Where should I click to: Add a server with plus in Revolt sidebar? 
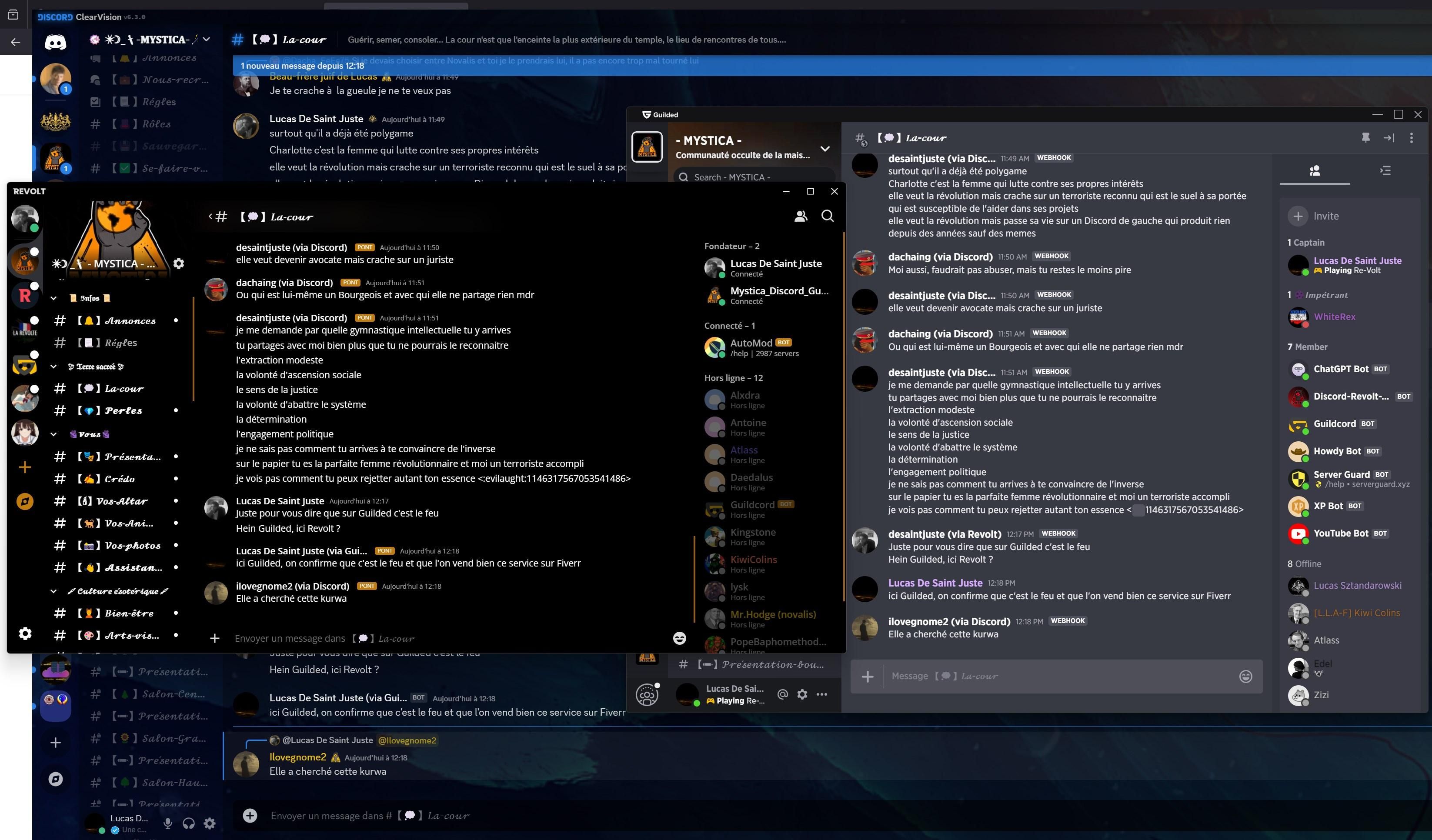pyautogui.click(x=25, y=467)
